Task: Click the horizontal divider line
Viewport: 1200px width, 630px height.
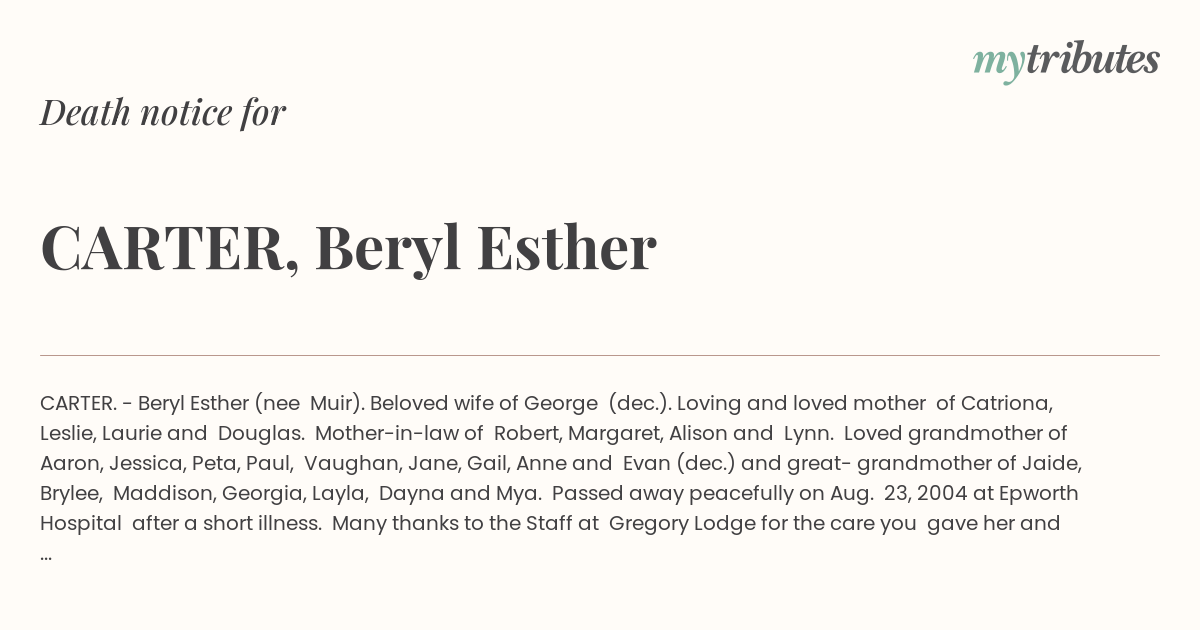Action: pos(600,355)
